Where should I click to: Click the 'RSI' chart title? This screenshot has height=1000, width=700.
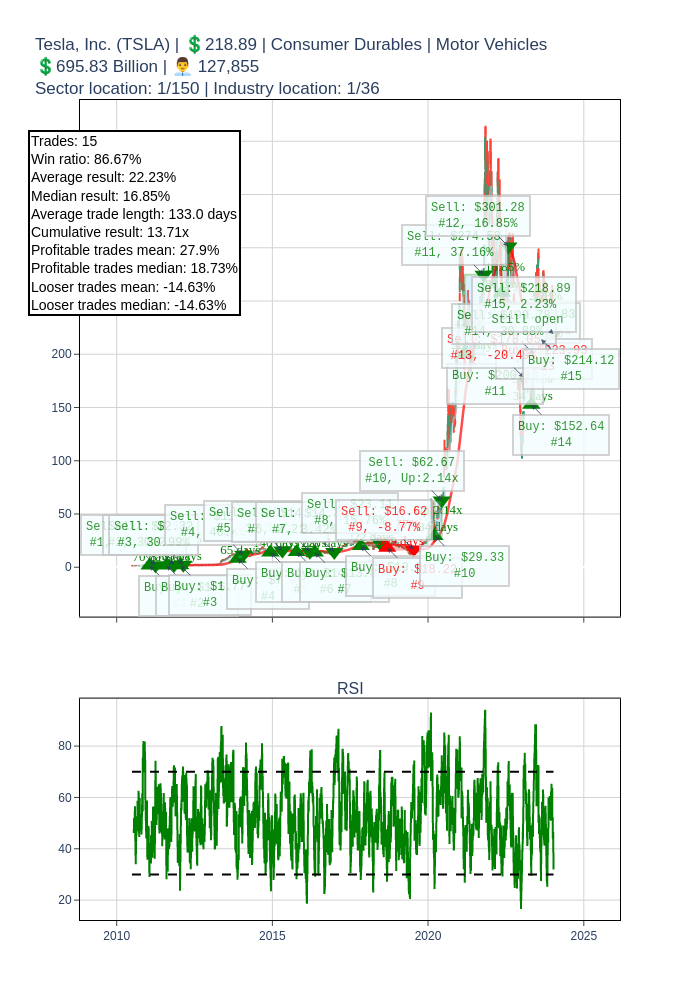click(x=350, y=688)
